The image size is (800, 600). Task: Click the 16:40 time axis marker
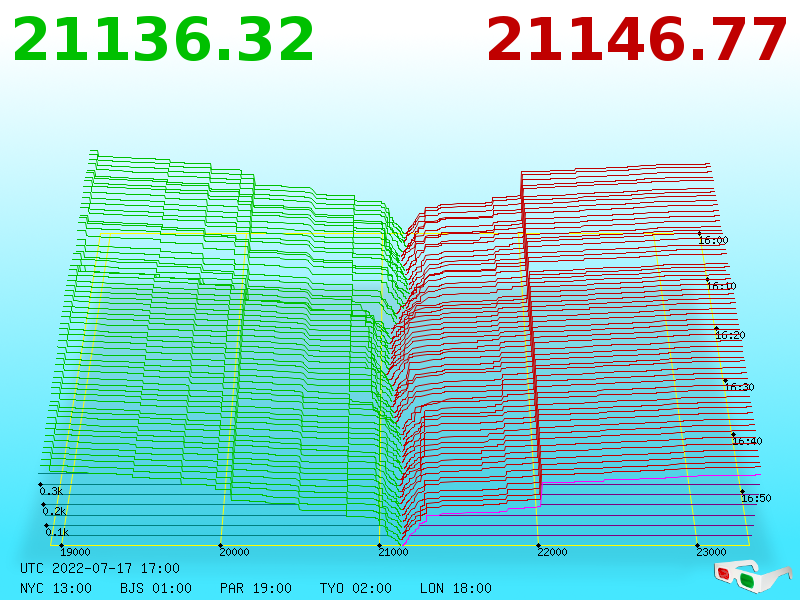coord(747,441)
